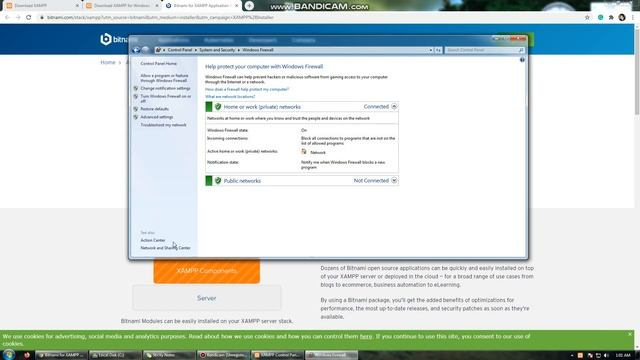This screenshot has height=360, width=640.
Task: Click System and Security breadcrumb
Action: (x=217, y=50)
